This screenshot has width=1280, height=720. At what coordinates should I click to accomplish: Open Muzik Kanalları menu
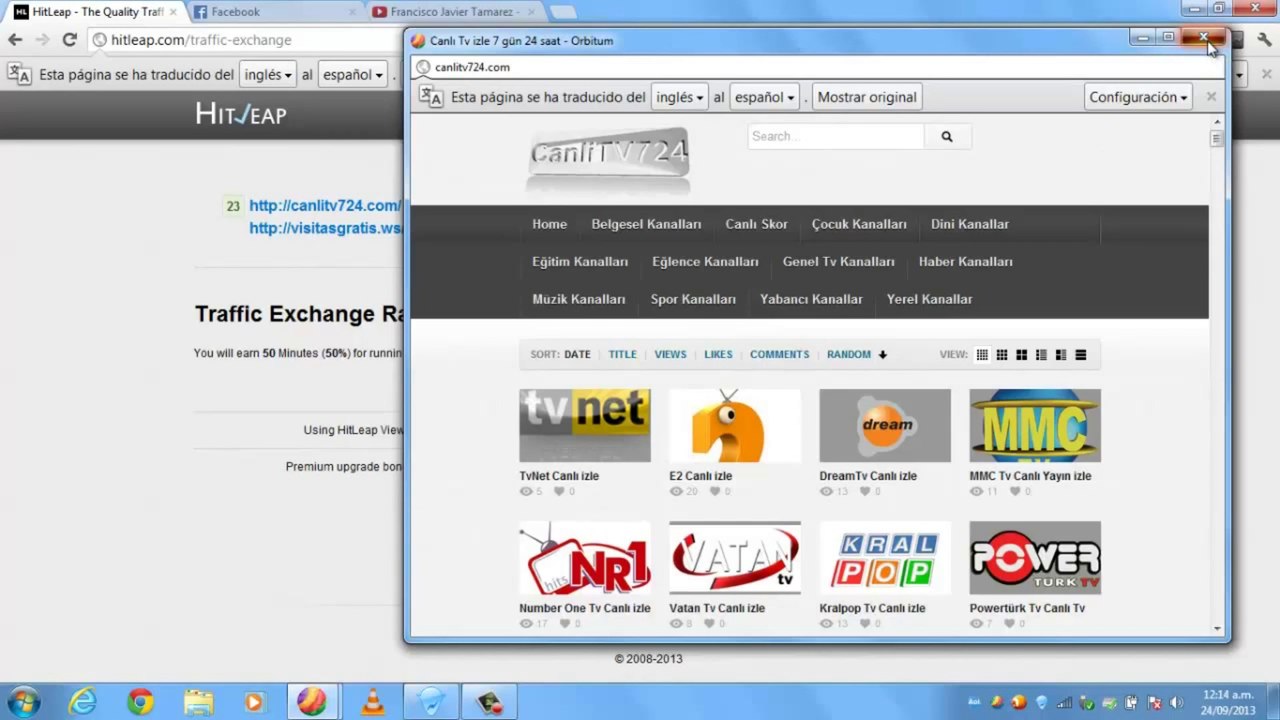pos(579,299)
